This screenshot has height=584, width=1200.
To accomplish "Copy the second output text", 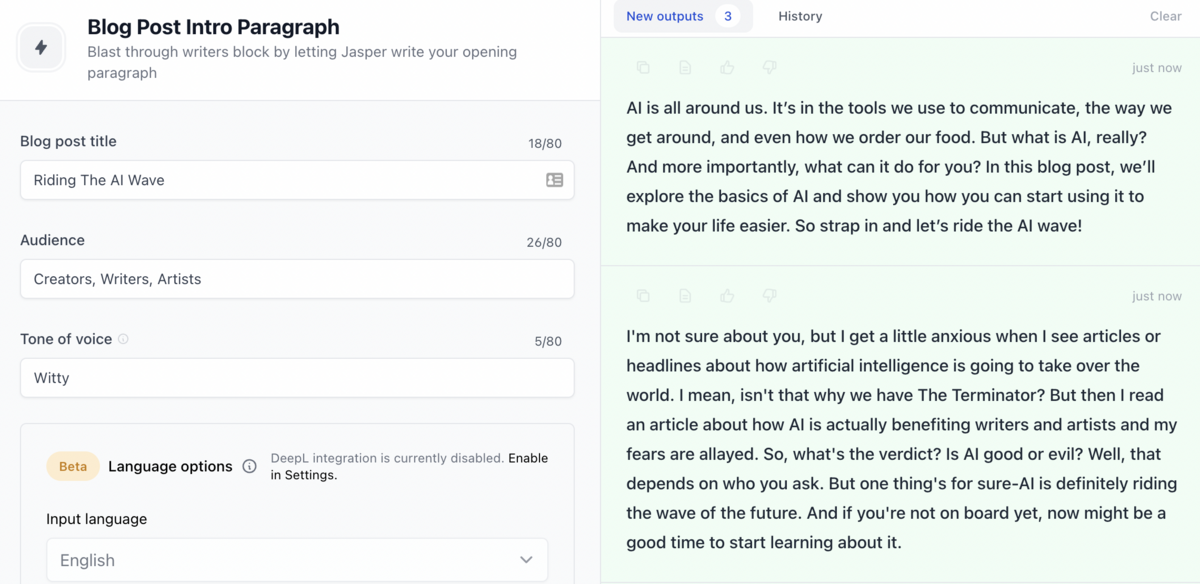I will 643,296.
